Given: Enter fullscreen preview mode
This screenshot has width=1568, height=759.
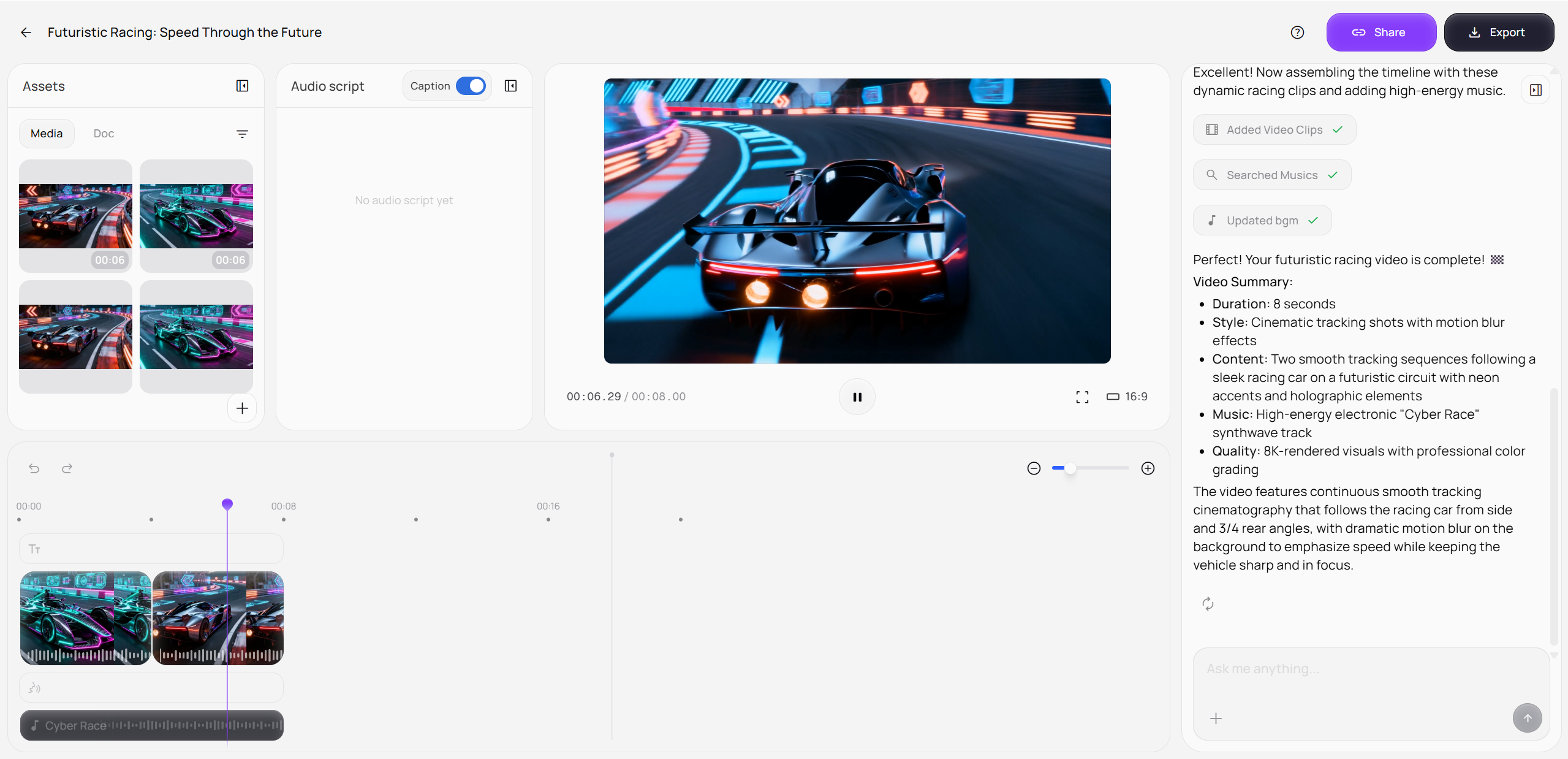Looking at the screenshot, I should pyautogui.click(x=1082, y=397).
